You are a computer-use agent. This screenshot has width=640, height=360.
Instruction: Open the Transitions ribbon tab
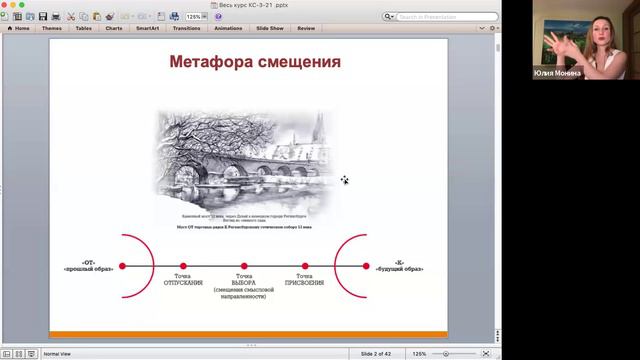pos(187,28)
